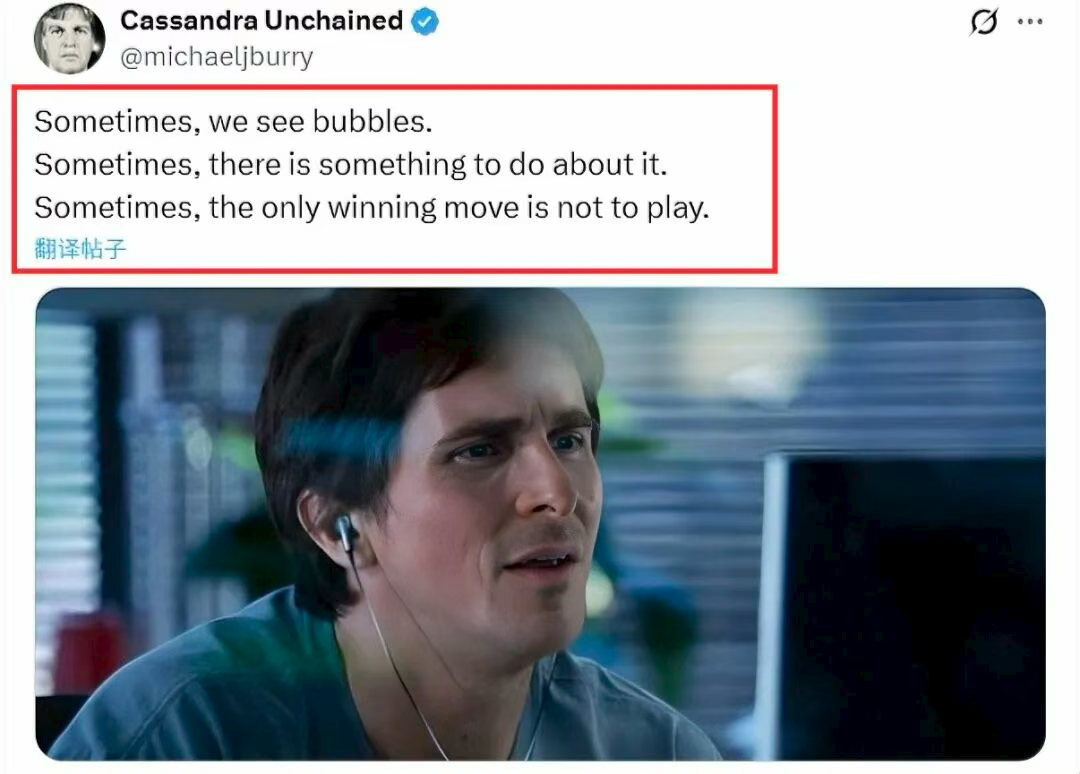1080x774 pixels.
Task: Open Cassandra Unchained's profile avatar
Action: click(x=70, y=39)
